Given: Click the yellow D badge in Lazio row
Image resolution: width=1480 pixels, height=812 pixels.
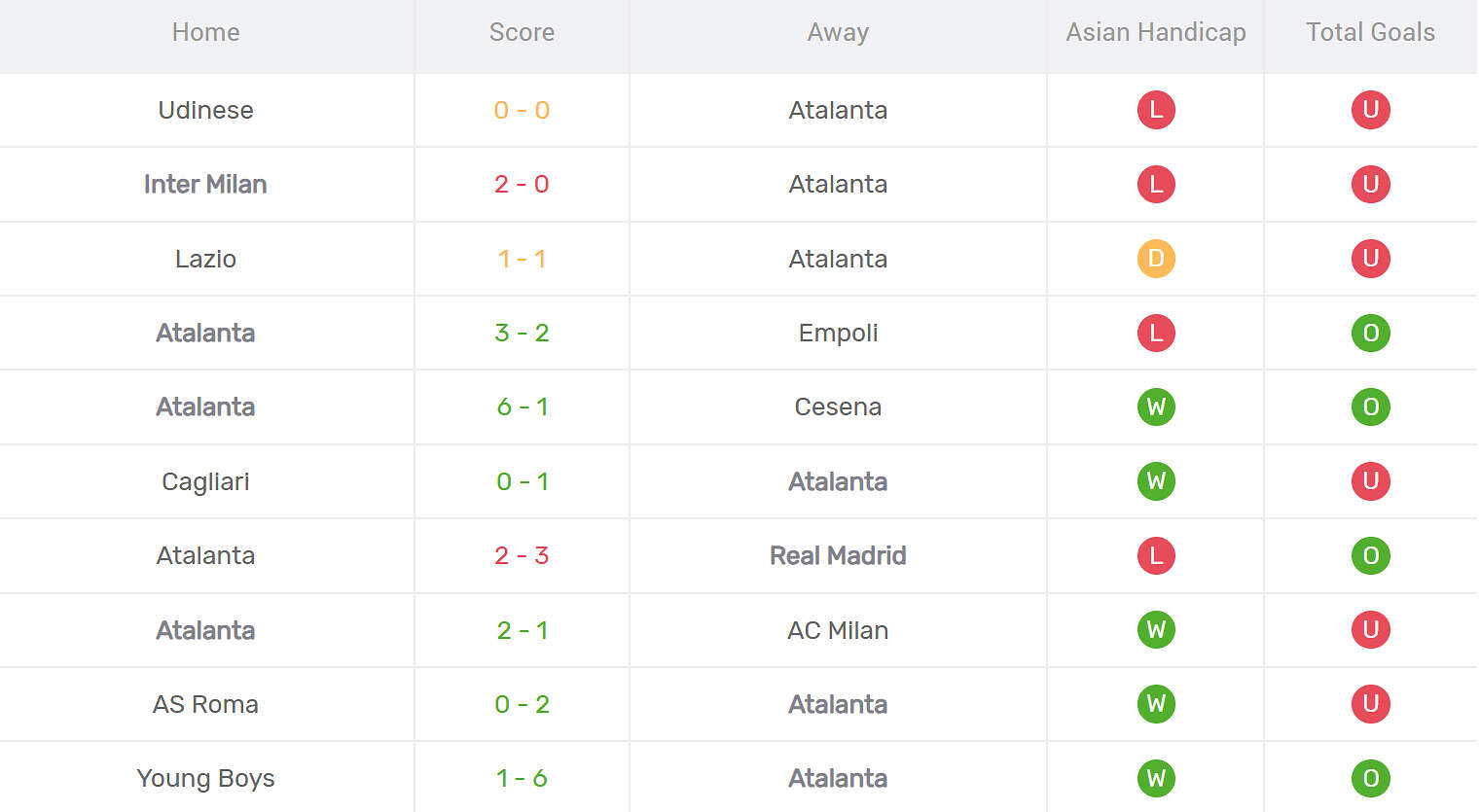Looking at the screenshot, I should click(1156, 259).
